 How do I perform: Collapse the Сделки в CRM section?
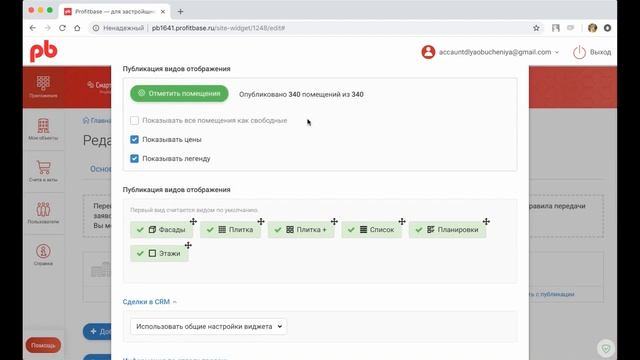coord(149,302)
